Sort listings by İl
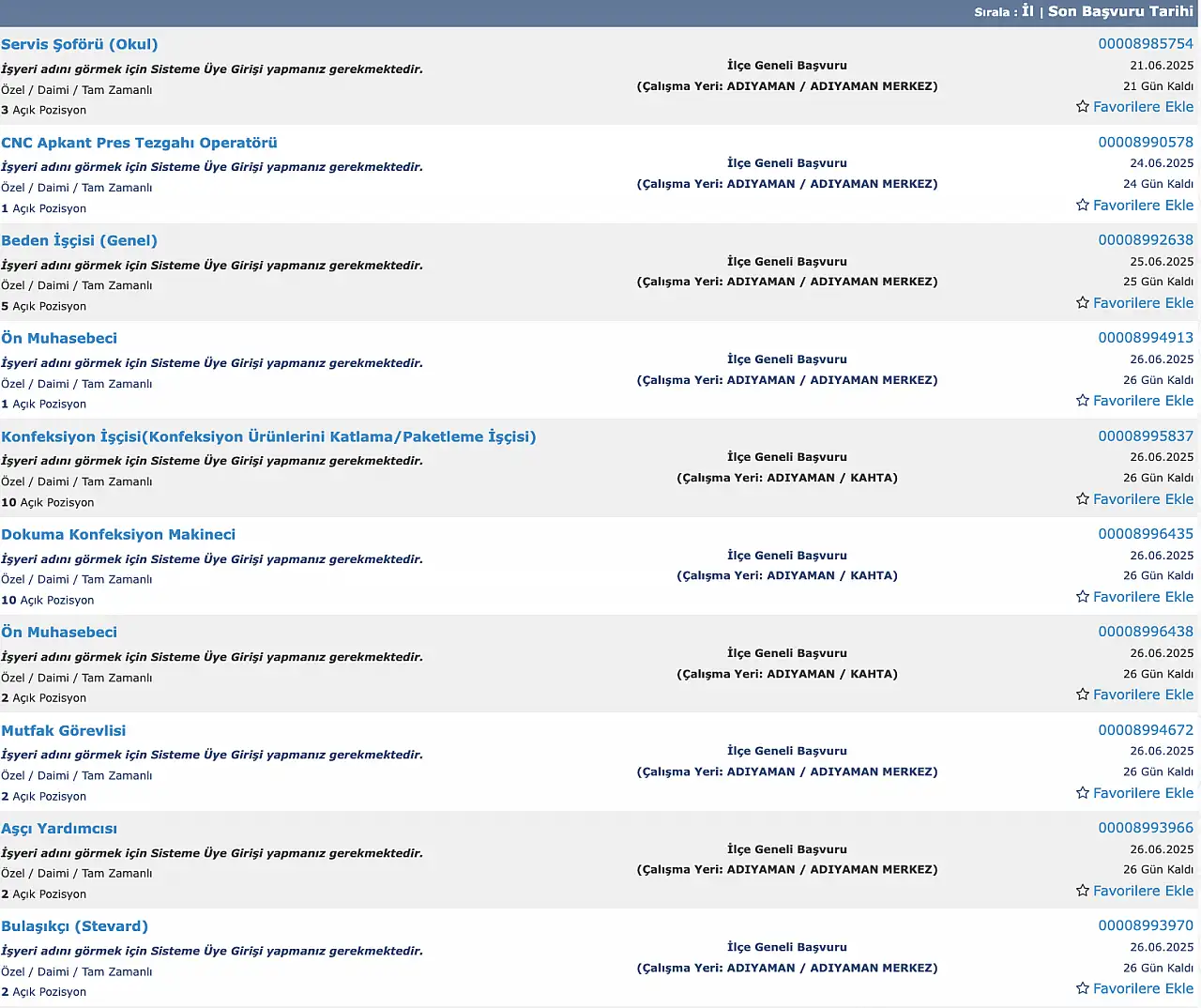This screenshot has width=1201, height=1008. (x=1027, y=11)
